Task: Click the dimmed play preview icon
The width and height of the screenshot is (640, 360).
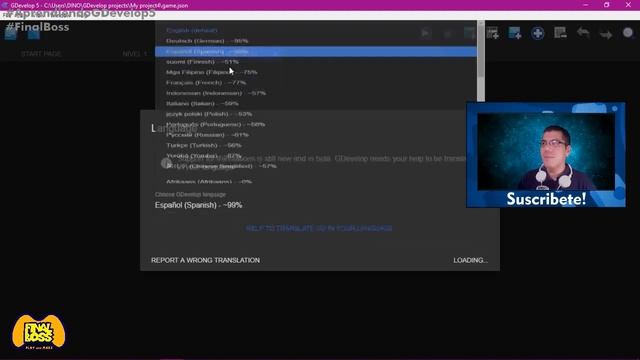Action: pyautogui.click(x=425, y=33)
